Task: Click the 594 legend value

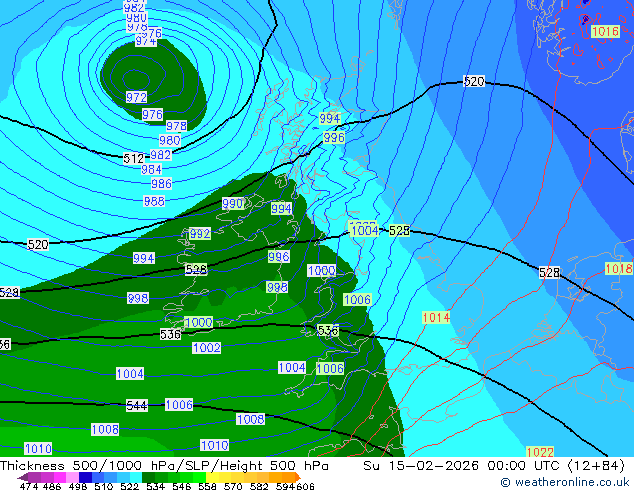Action: (x=285, y=486)
